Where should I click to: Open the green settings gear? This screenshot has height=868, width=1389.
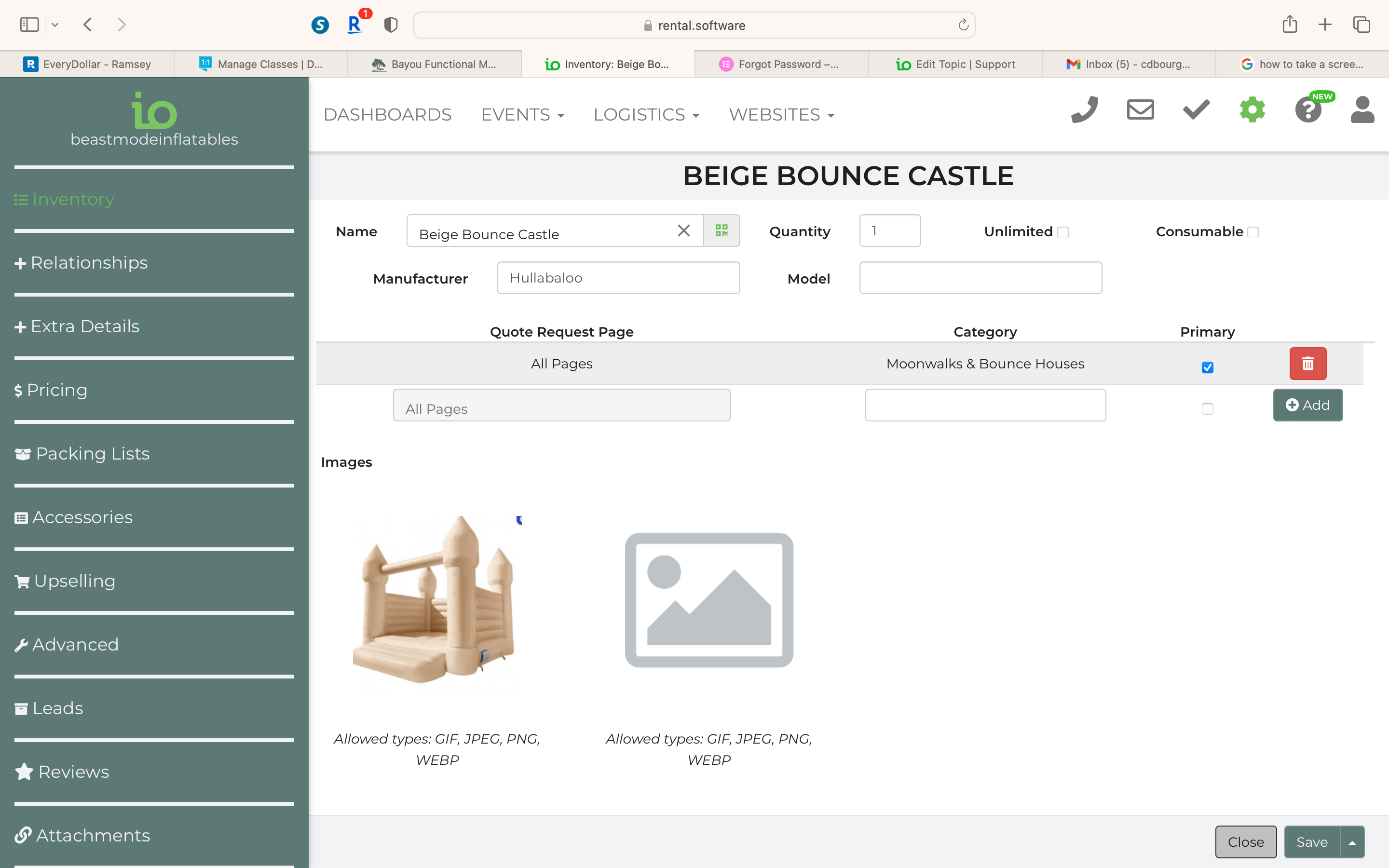point(1252,109)
